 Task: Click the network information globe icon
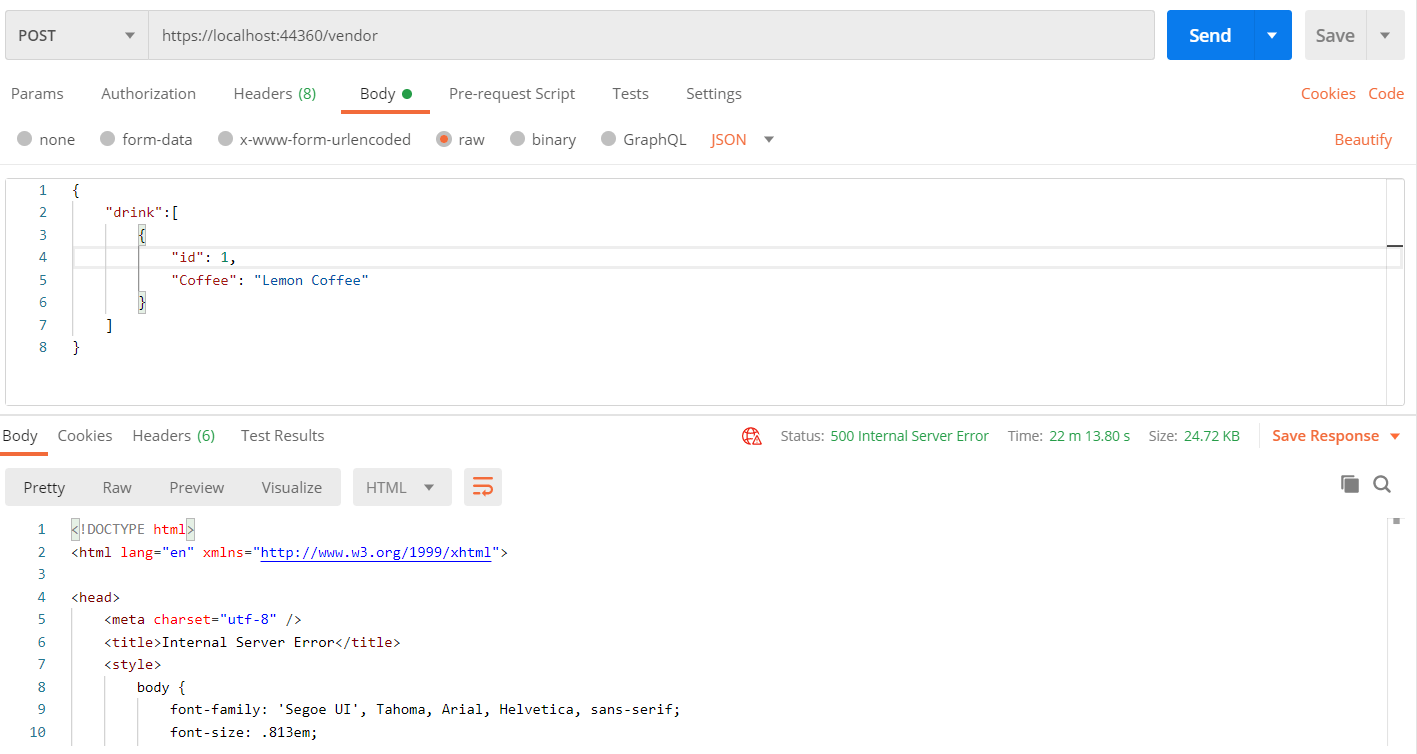[x=751, y=436]
